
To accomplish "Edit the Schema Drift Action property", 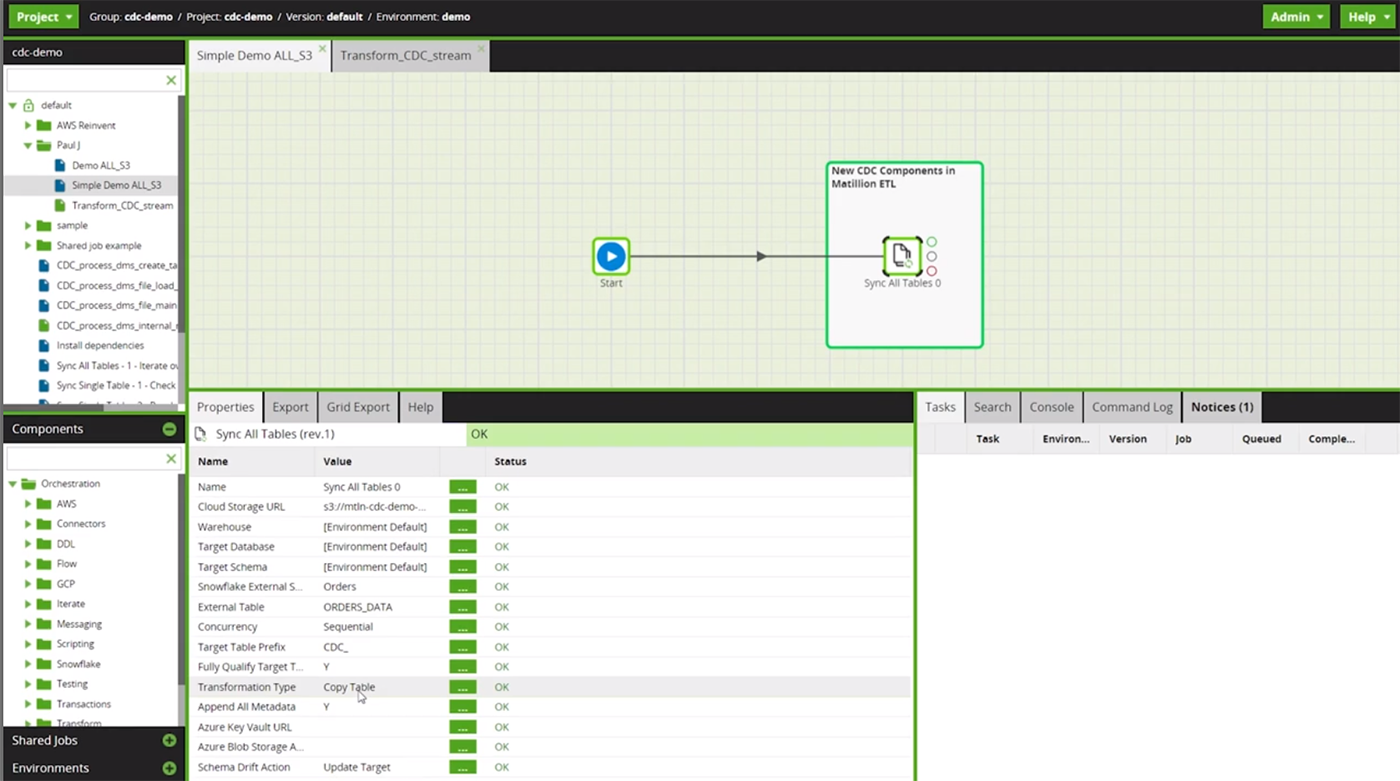I will (x=462, y=767).
